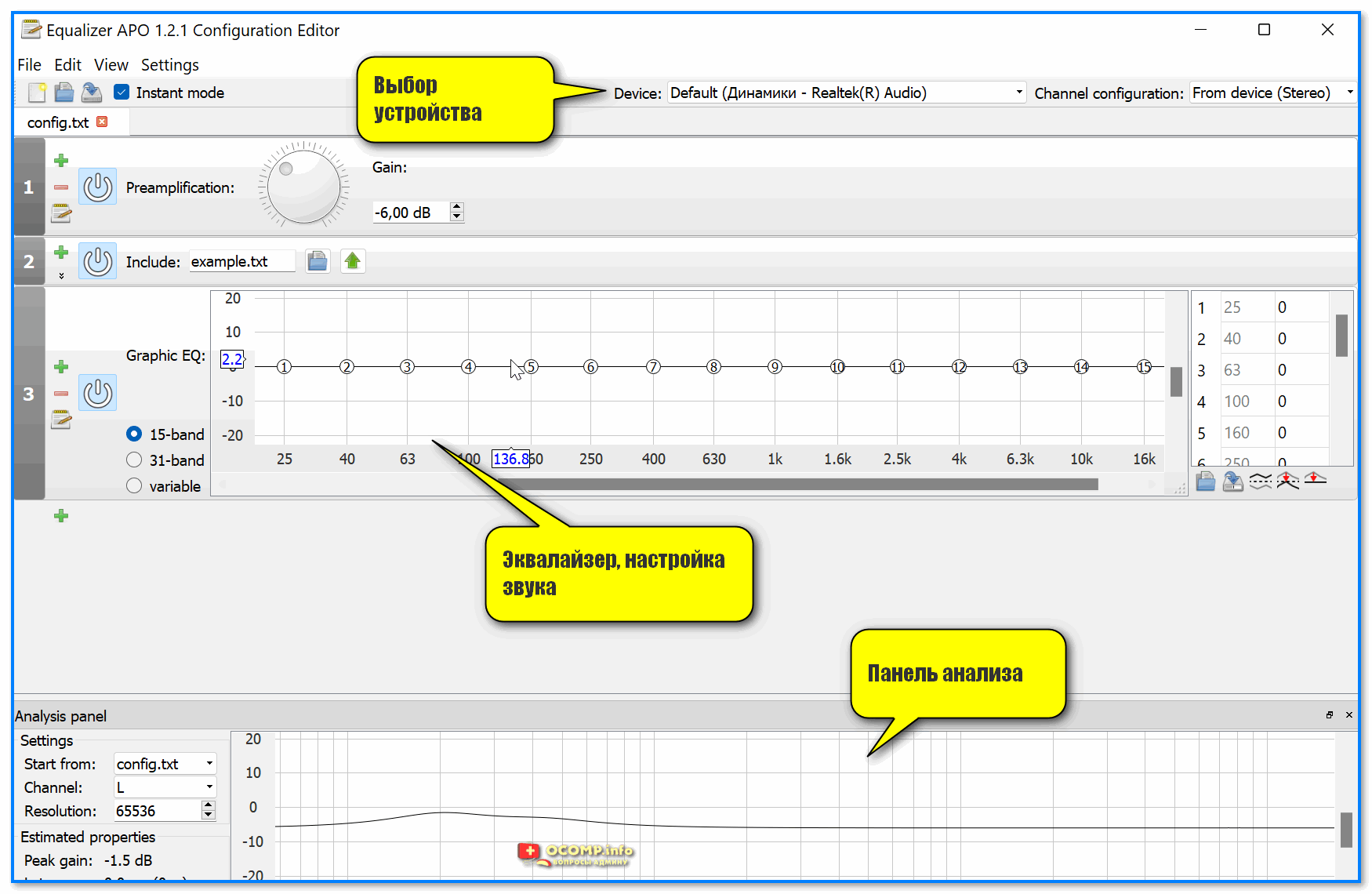
Task: Click the EQ frequency box showing 136.8
Action: pyautogui.click(x=510, y=459)
